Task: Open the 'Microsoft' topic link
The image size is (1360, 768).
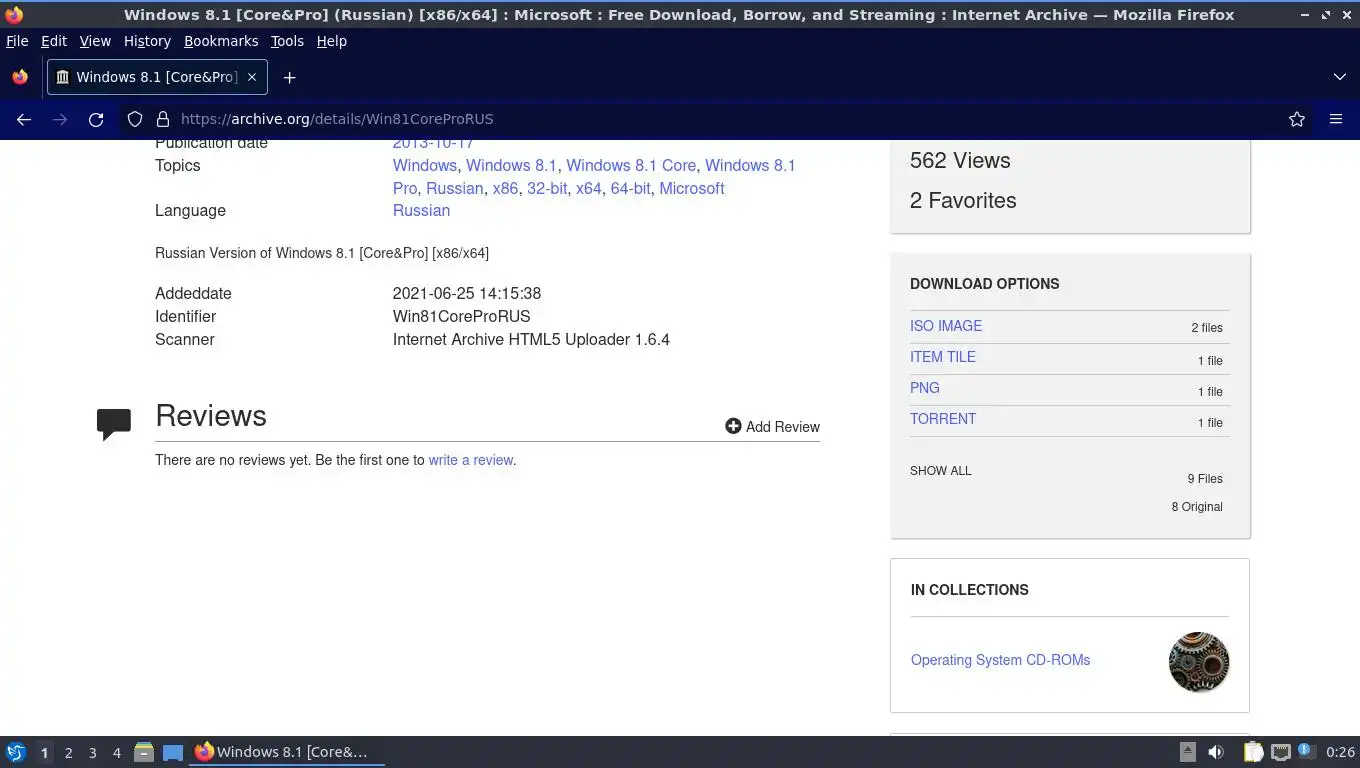Action: click(x=692, y=188)
